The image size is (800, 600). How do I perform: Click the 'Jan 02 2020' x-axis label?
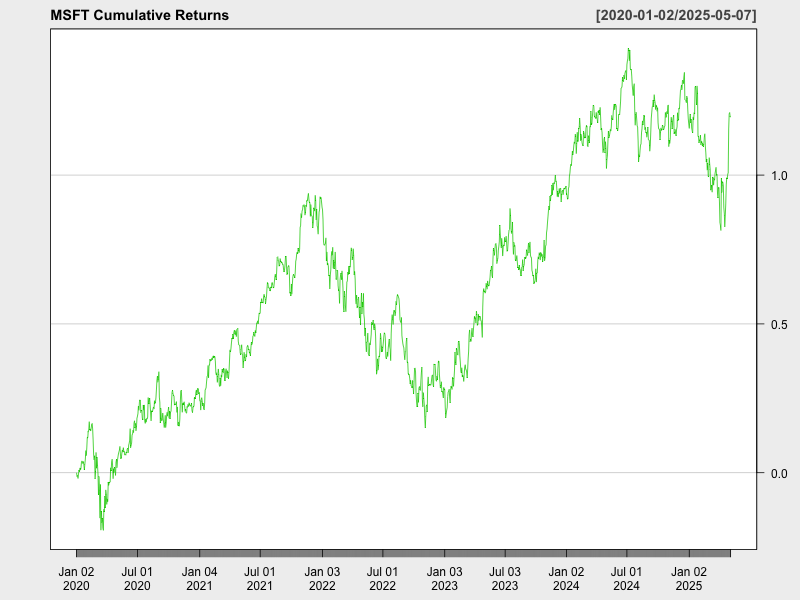[77, 579]
